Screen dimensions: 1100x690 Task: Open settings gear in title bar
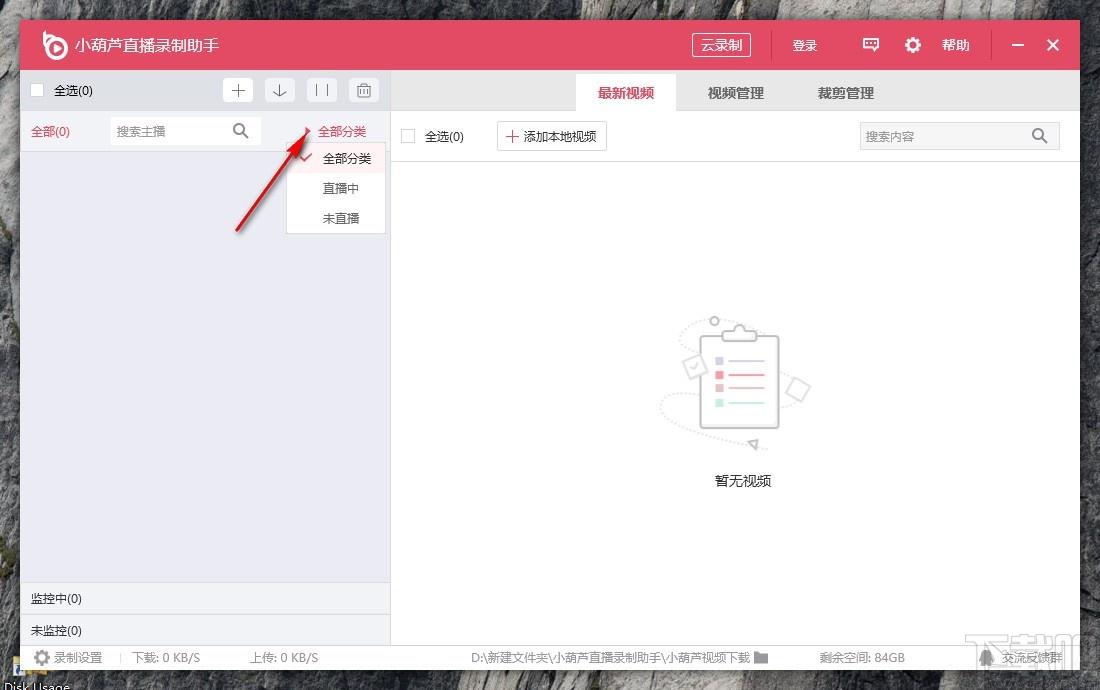(912, 45)
